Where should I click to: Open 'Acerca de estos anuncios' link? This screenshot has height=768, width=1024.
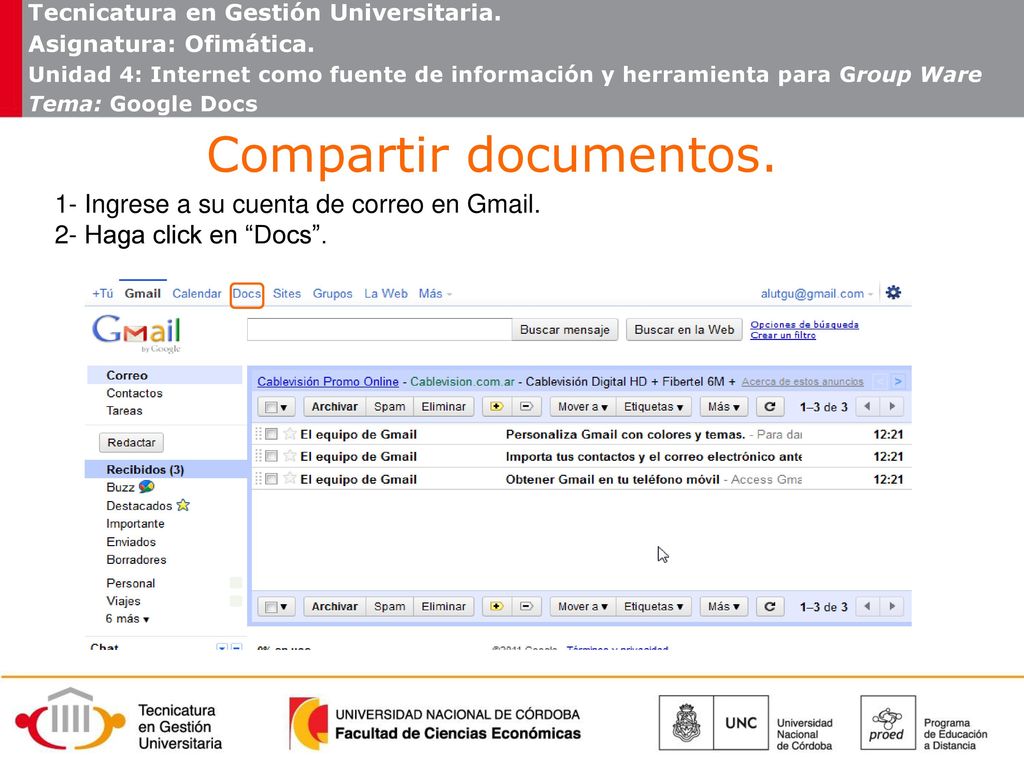pos(802,381)
